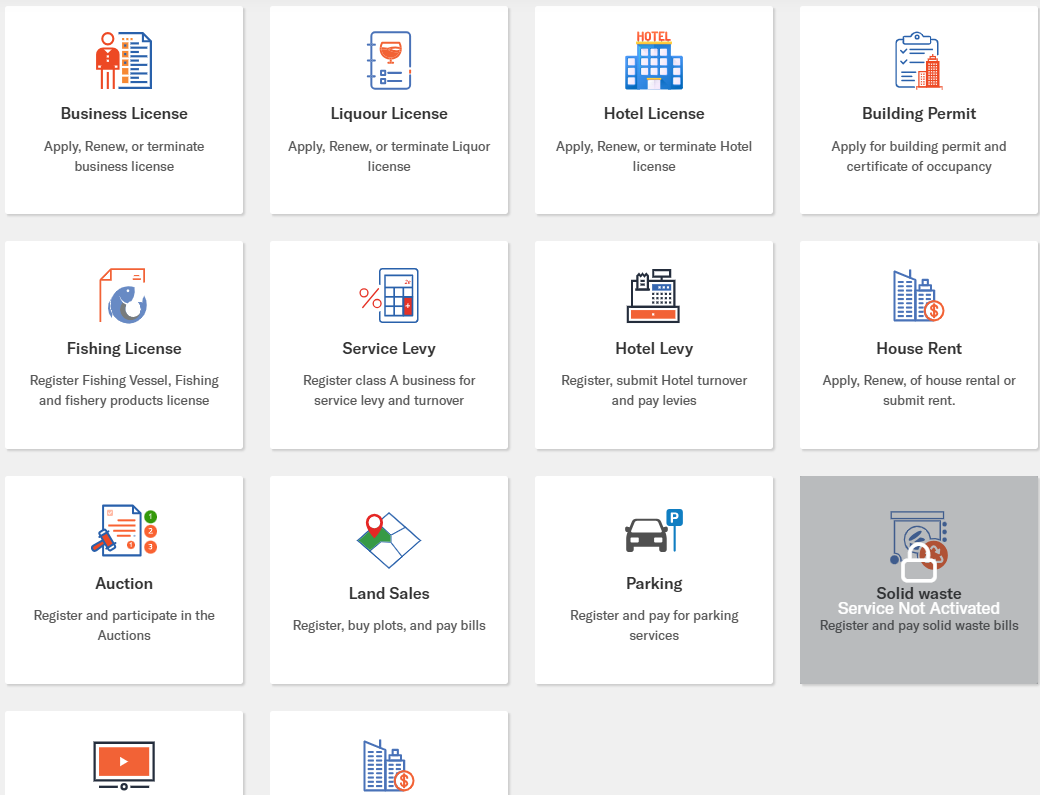
Task: Select the House Rent title
Action: [919, 348]
